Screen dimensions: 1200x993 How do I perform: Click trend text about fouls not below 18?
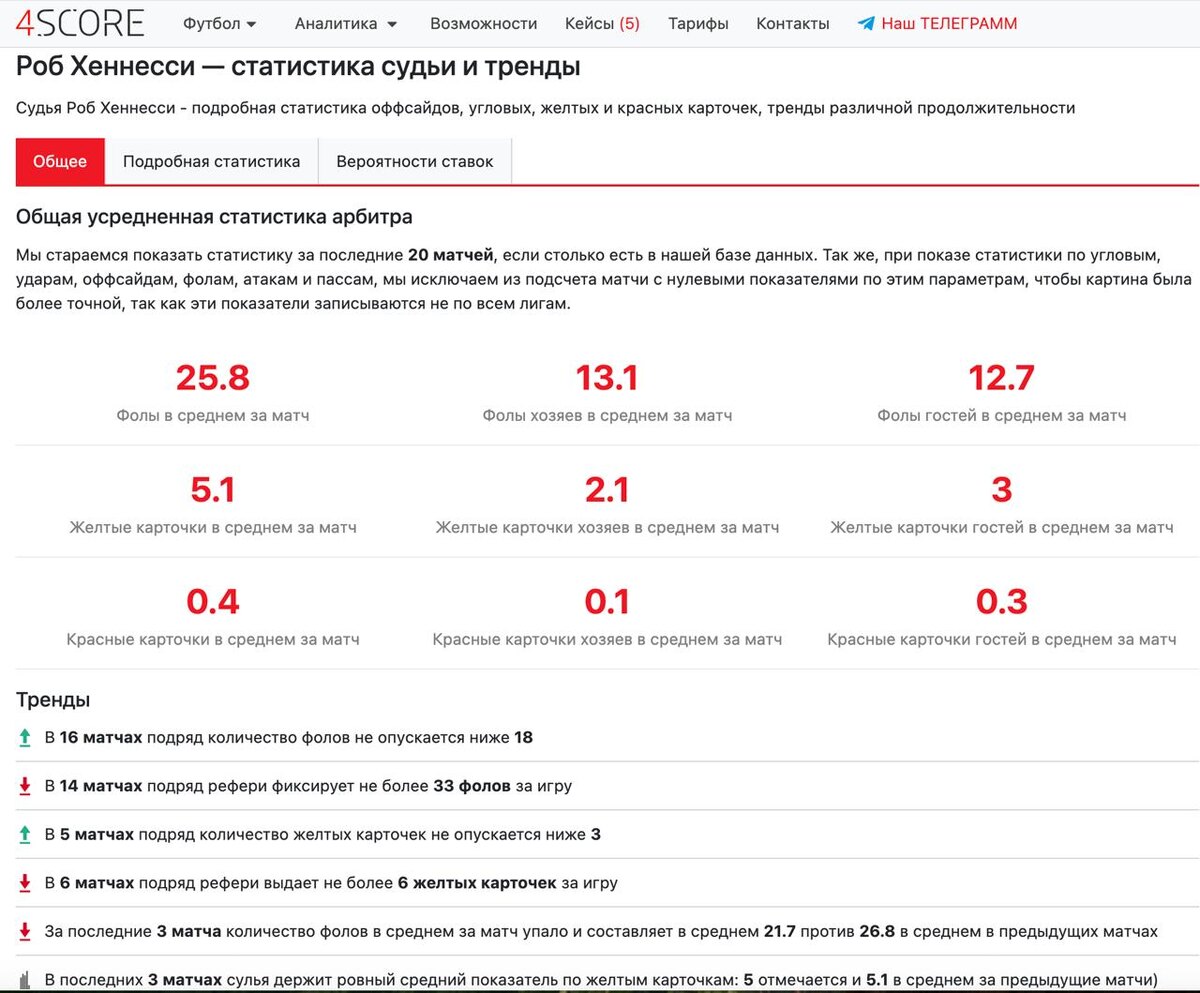point(289,738)
